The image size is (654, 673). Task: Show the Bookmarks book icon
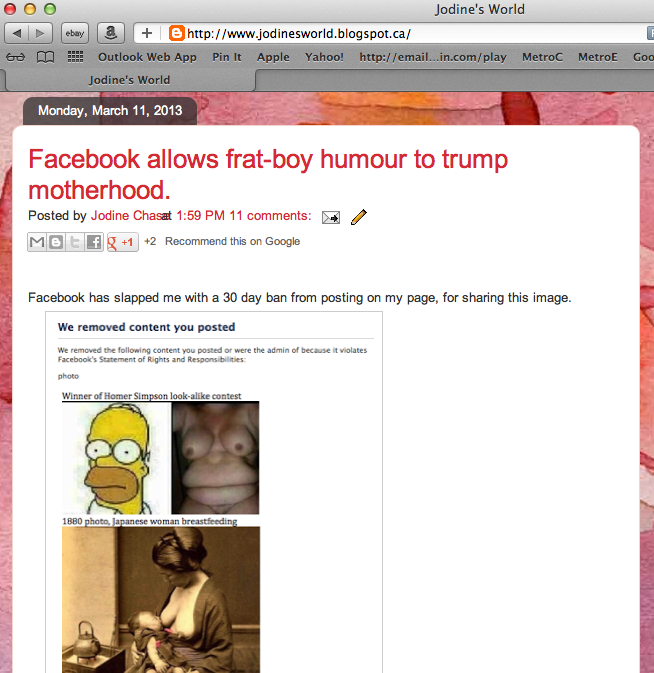tap(45, 57)
